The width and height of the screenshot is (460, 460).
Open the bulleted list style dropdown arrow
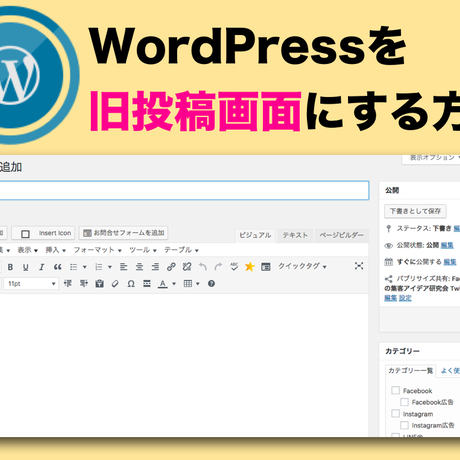pos(85,267)
